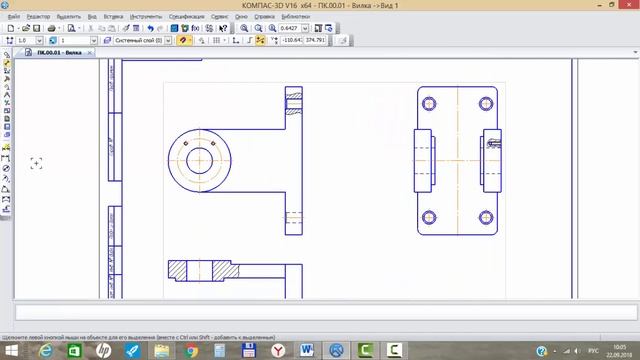This screenshot has height=360, width=640.
Task: Print the drawing
Action: [51, 28]
